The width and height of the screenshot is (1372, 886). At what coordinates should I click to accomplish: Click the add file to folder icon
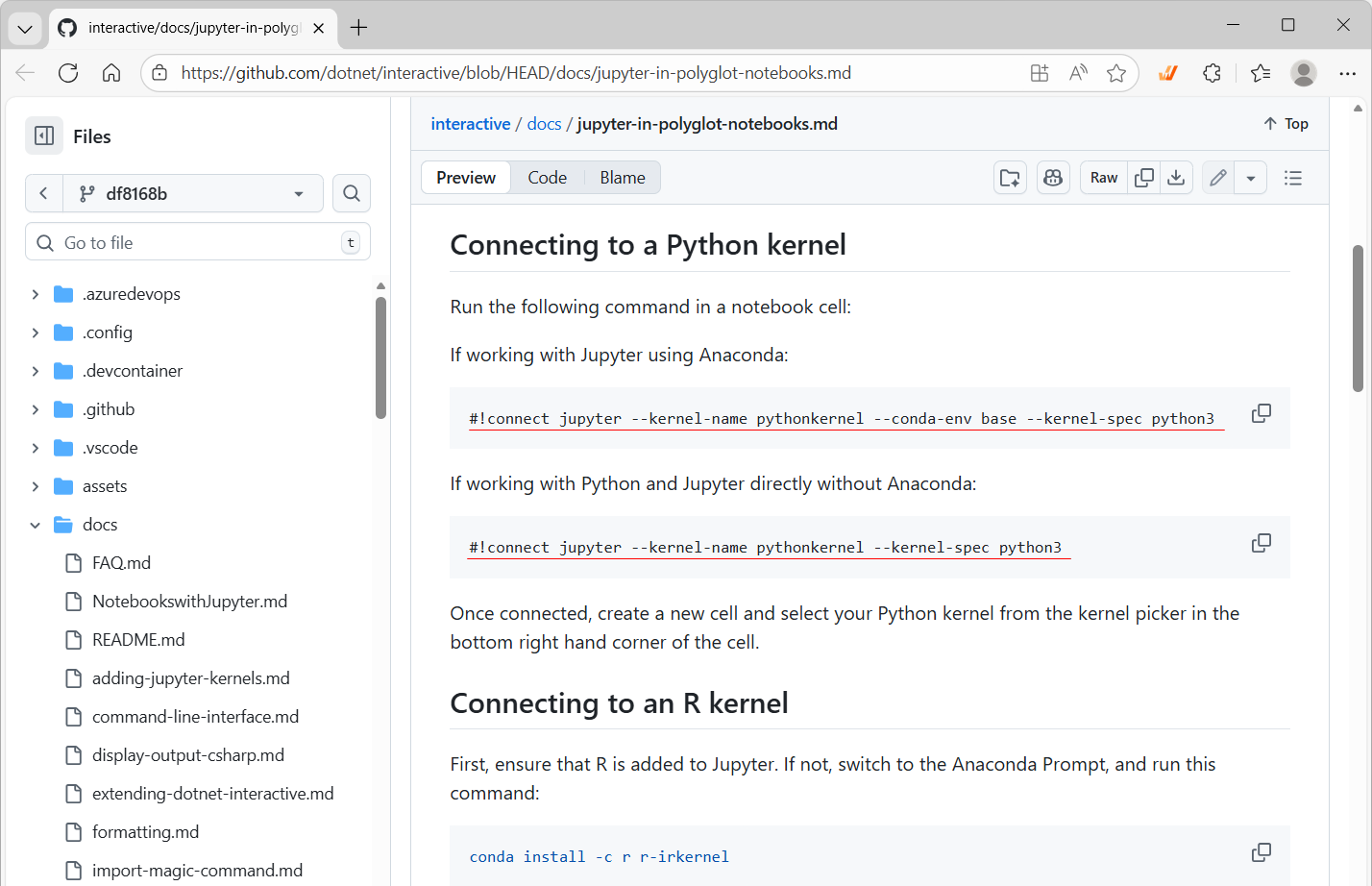1011,178
